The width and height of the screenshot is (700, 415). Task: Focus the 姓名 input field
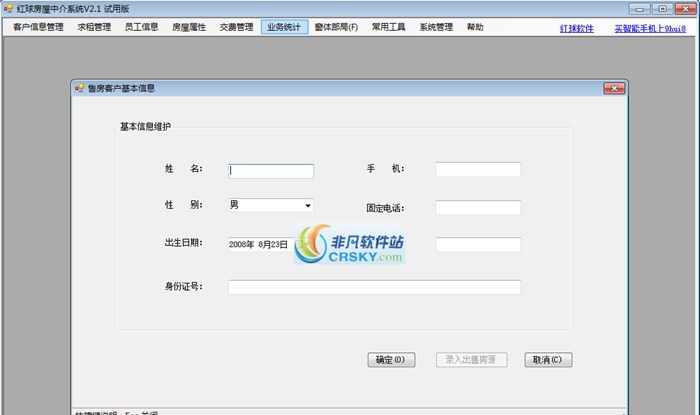pyautogui.click(x=271, y=171)
